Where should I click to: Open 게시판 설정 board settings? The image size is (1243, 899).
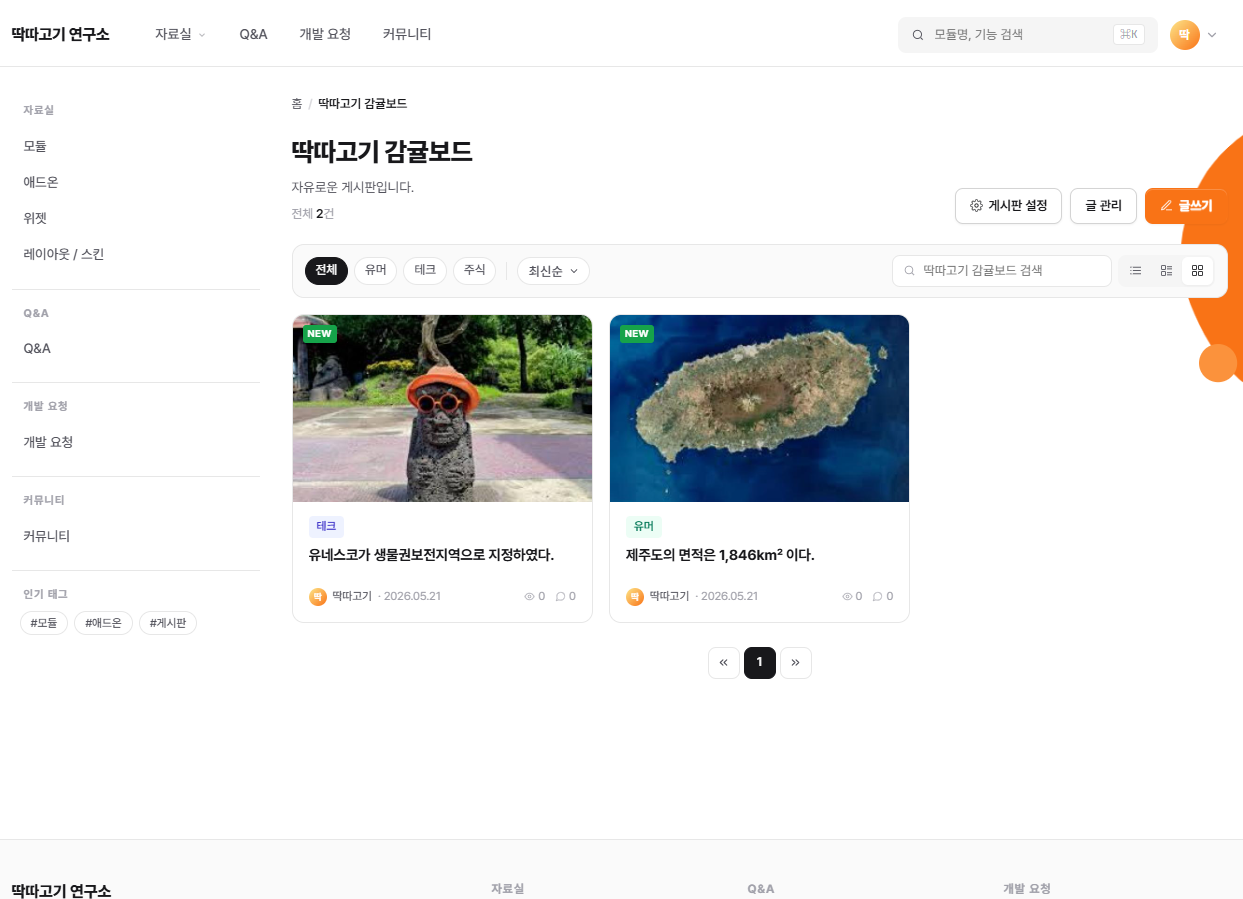[x=1008, y=206]
